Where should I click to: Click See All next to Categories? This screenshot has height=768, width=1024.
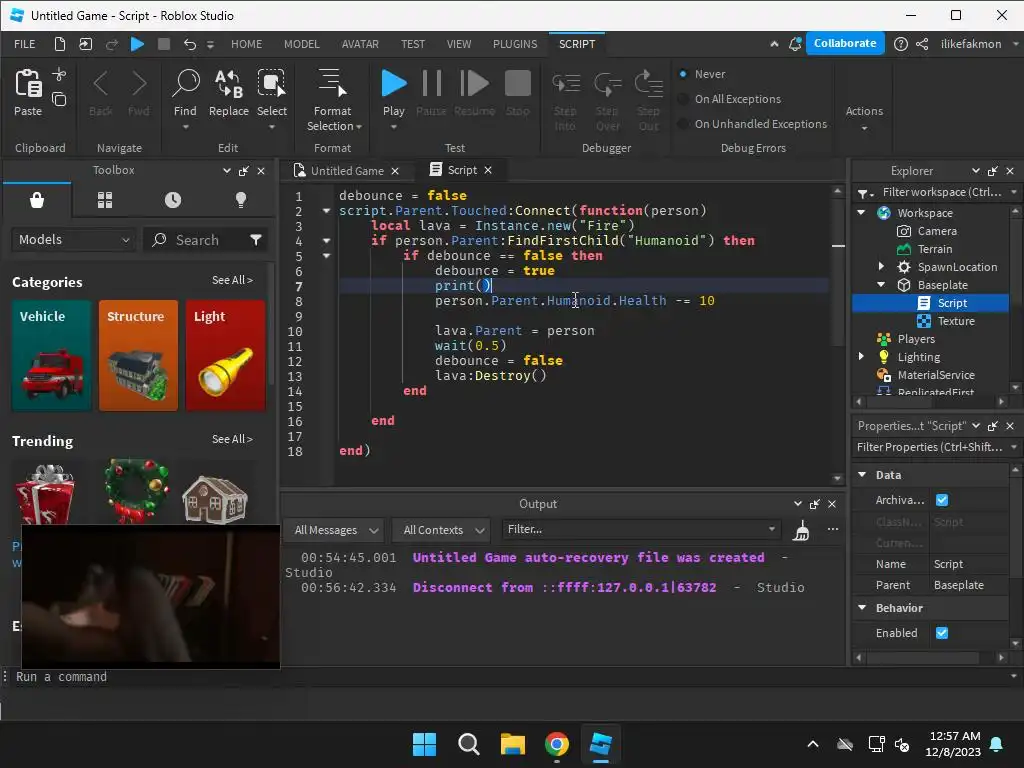(x=232, y=280)
